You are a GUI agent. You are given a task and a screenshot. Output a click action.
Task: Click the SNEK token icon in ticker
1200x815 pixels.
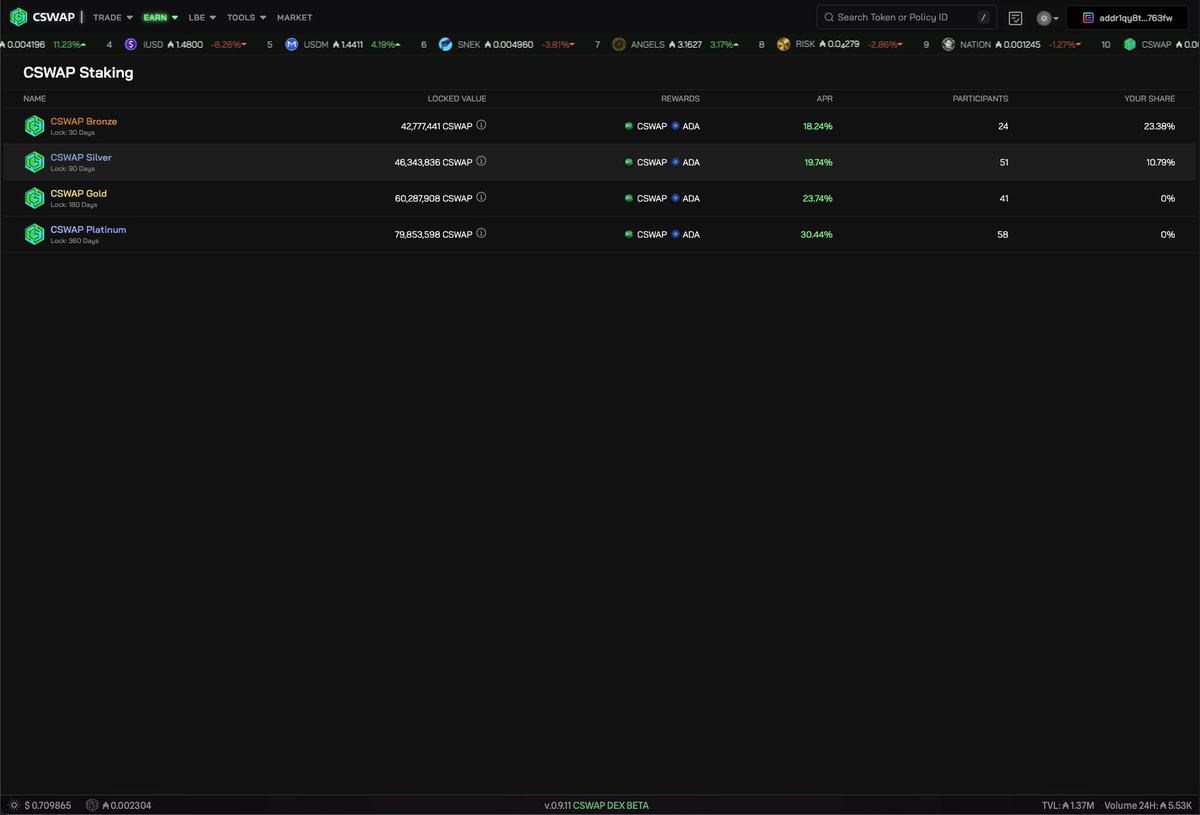point(445,45)
